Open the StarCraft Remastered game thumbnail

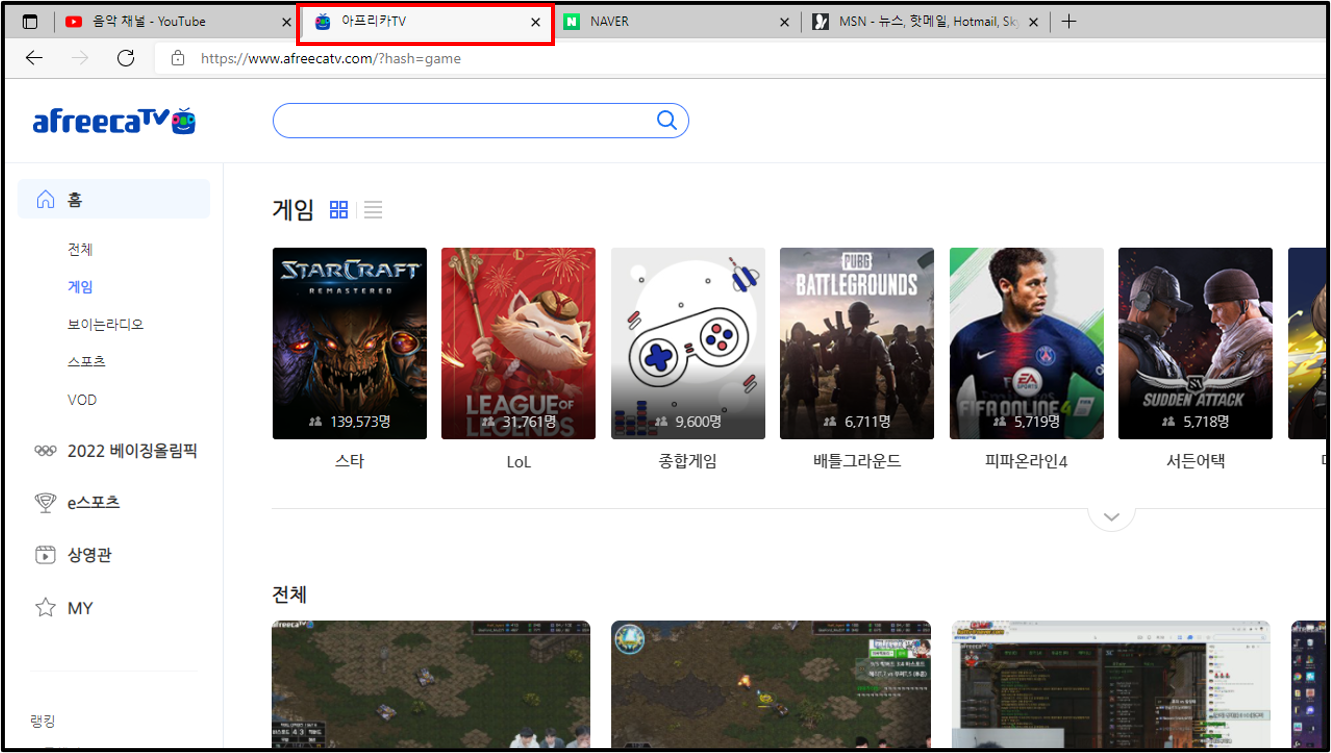(350, 343)
